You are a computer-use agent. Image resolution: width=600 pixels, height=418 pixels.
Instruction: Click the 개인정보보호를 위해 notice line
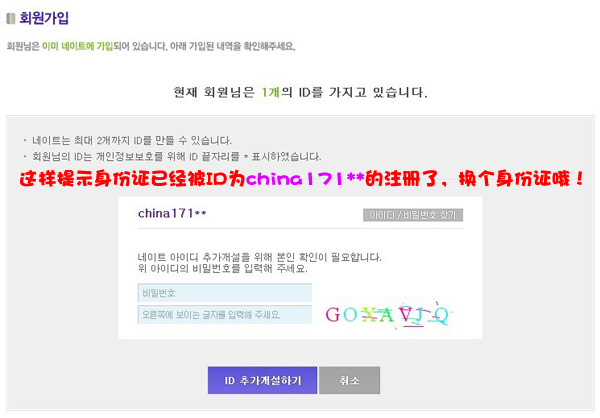click(172, 157)
